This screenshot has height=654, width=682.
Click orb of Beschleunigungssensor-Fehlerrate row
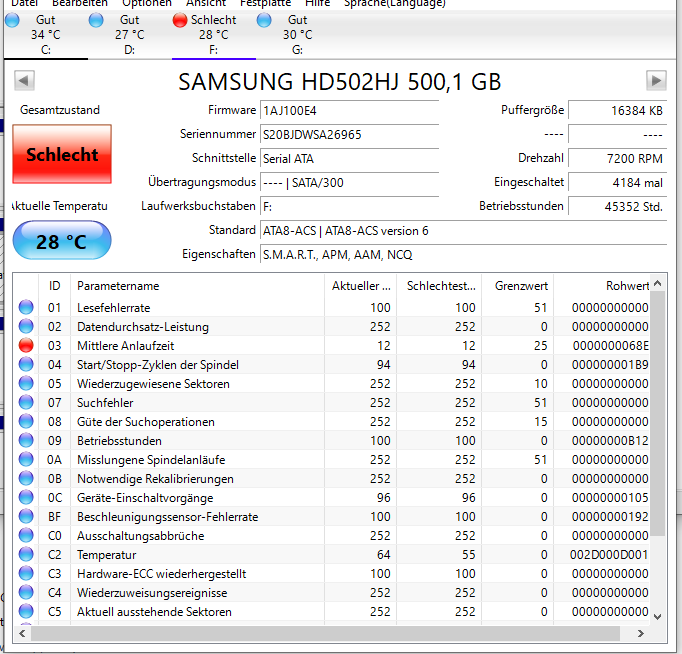pyautogui.click(x=26, y=516)
